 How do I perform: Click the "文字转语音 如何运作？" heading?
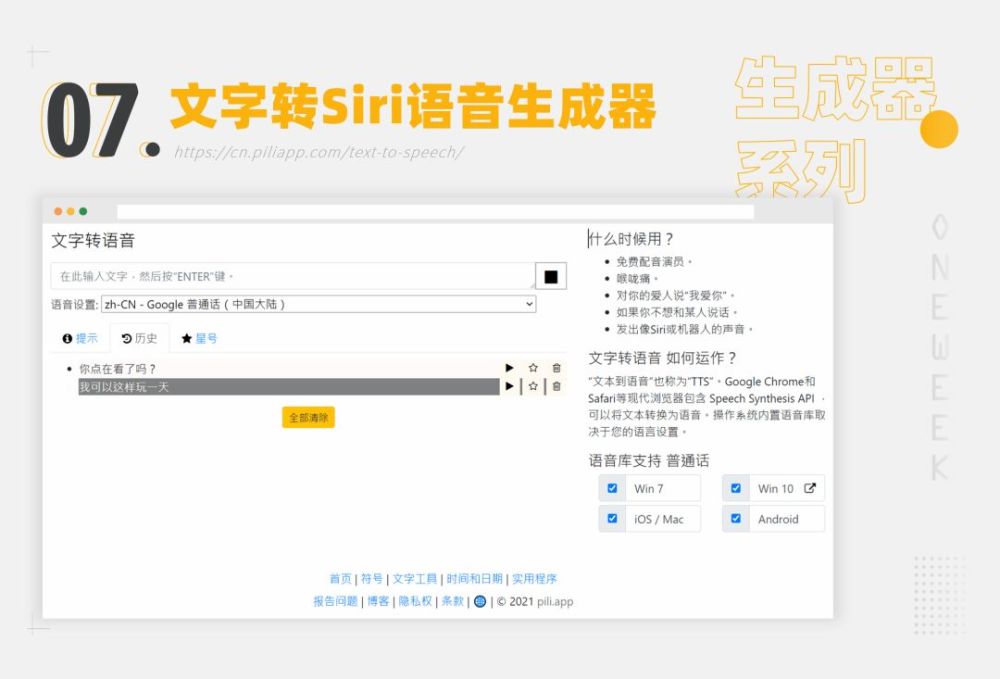pos(662,358)
